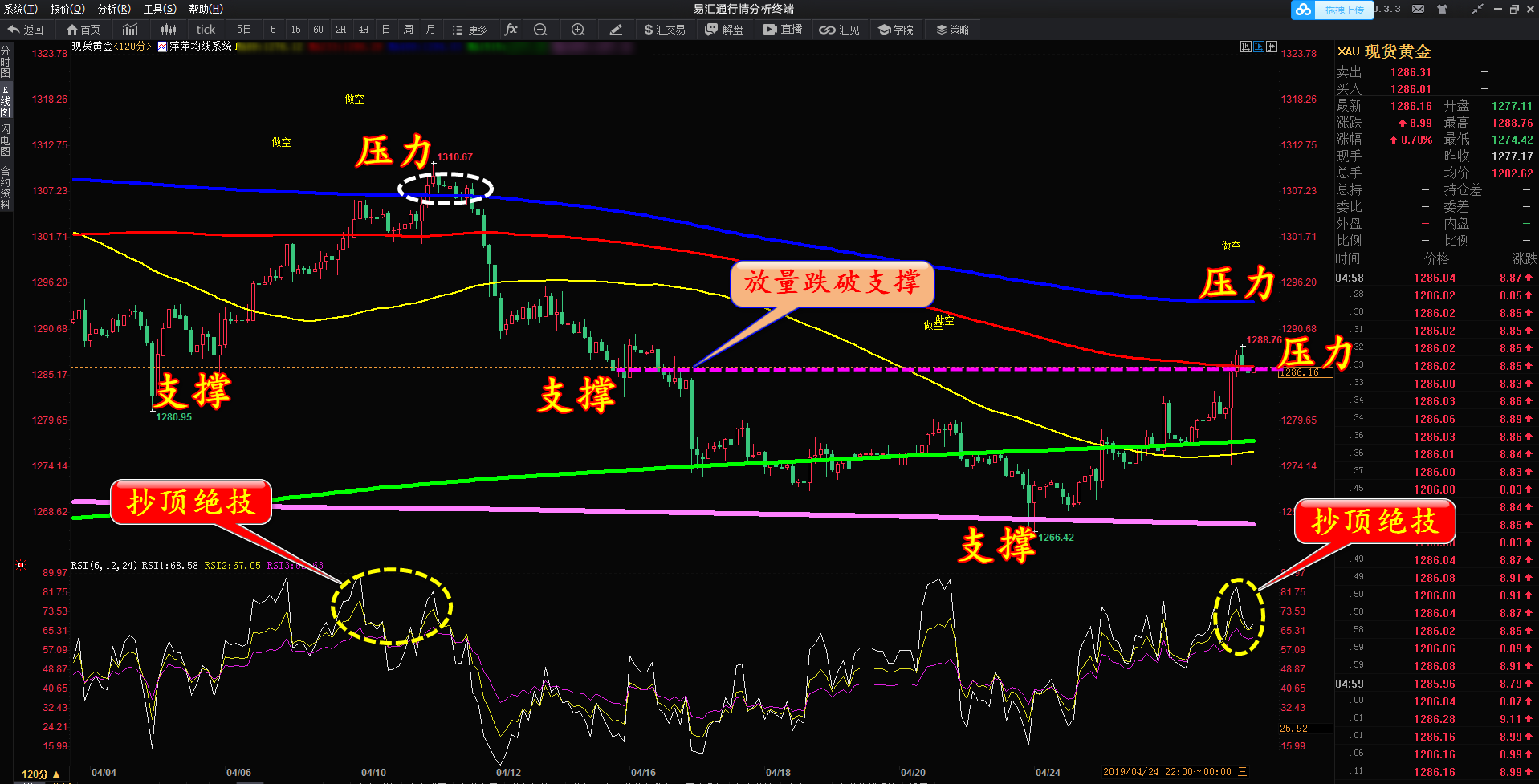The width and height of the screenshot is (1539, 784).
Task: Open 解盘 market commentary
Action: (x=724, y=30)
